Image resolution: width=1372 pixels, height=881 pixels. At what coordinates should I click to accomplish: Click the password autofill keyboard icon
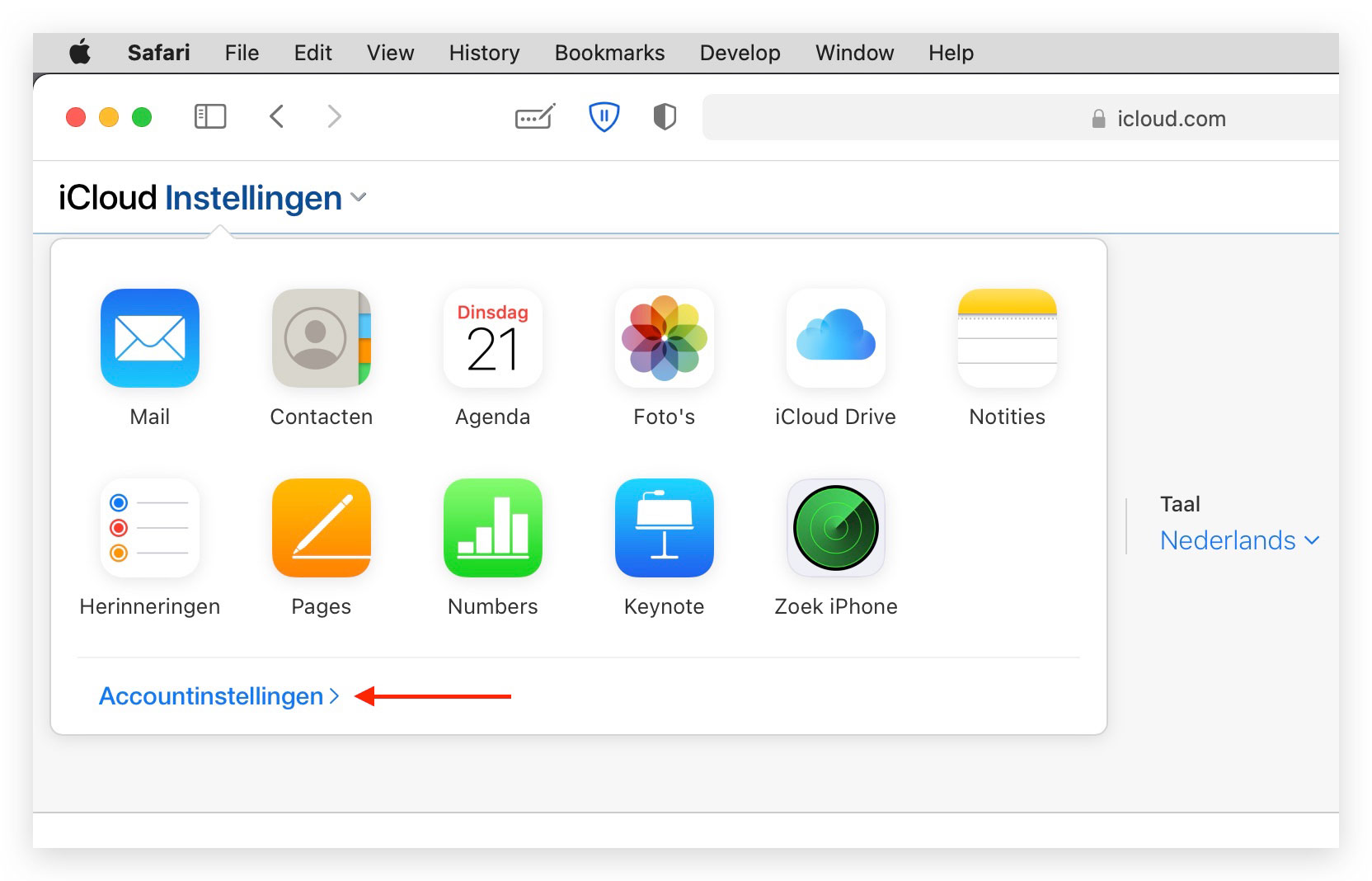[535, 117]
